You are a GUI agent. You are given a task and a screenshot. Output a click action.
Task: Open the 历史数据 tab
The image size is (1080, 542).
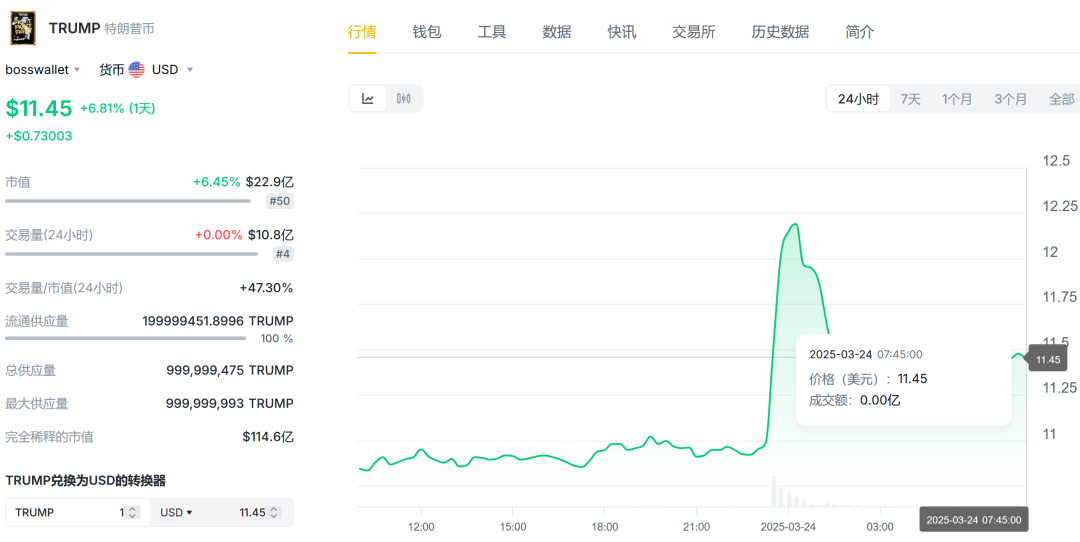pos(780,32)
